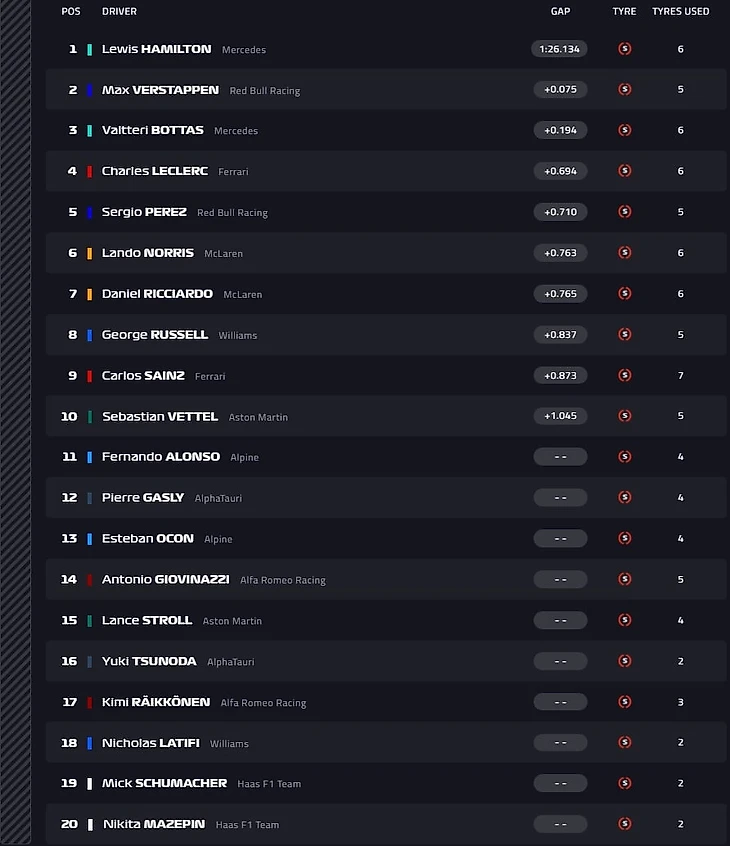
Task: Select the TYRES USED column header
Action: coord(681,12)
